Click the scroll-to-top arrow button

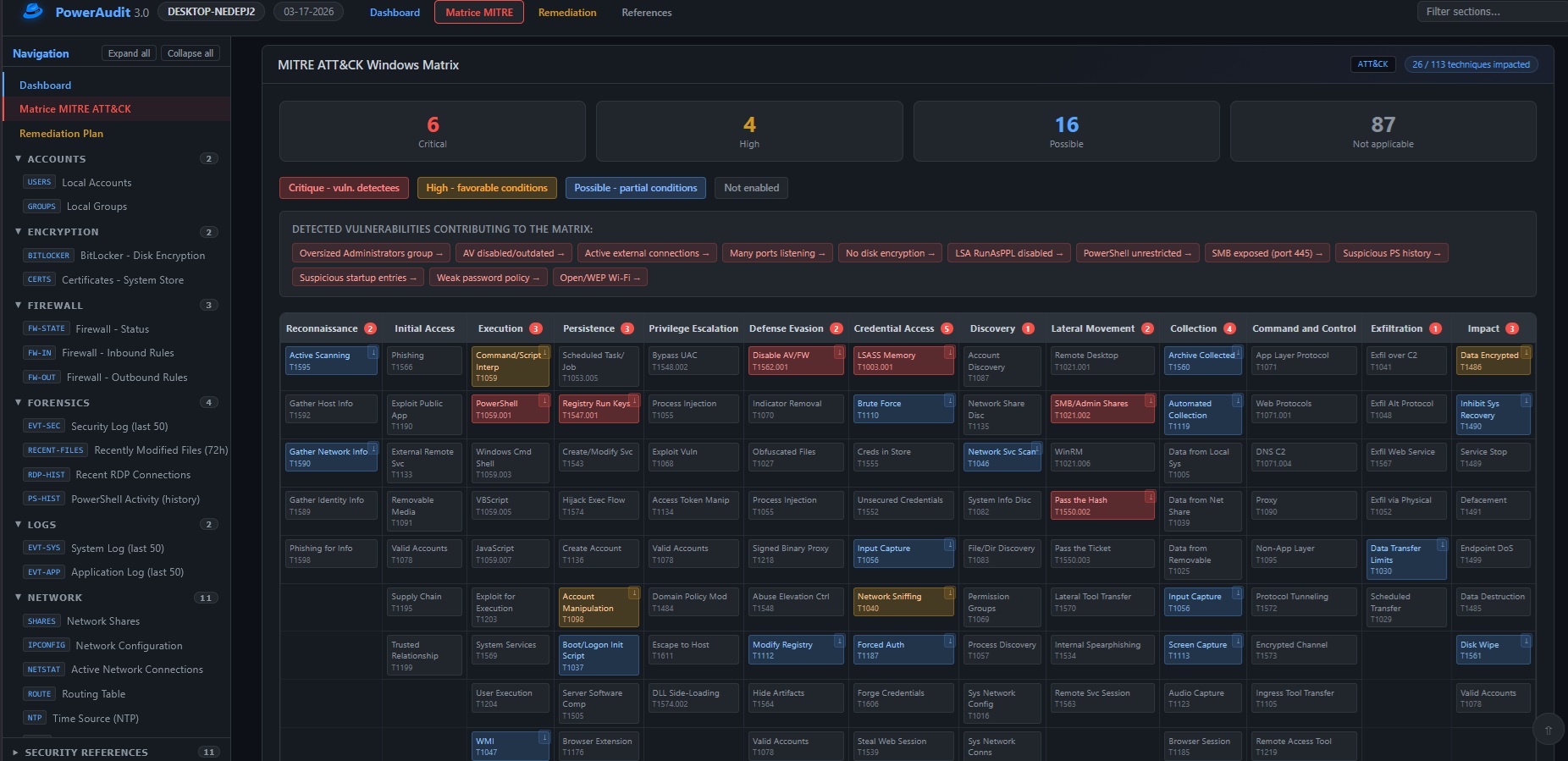(x=1548, y=730)
